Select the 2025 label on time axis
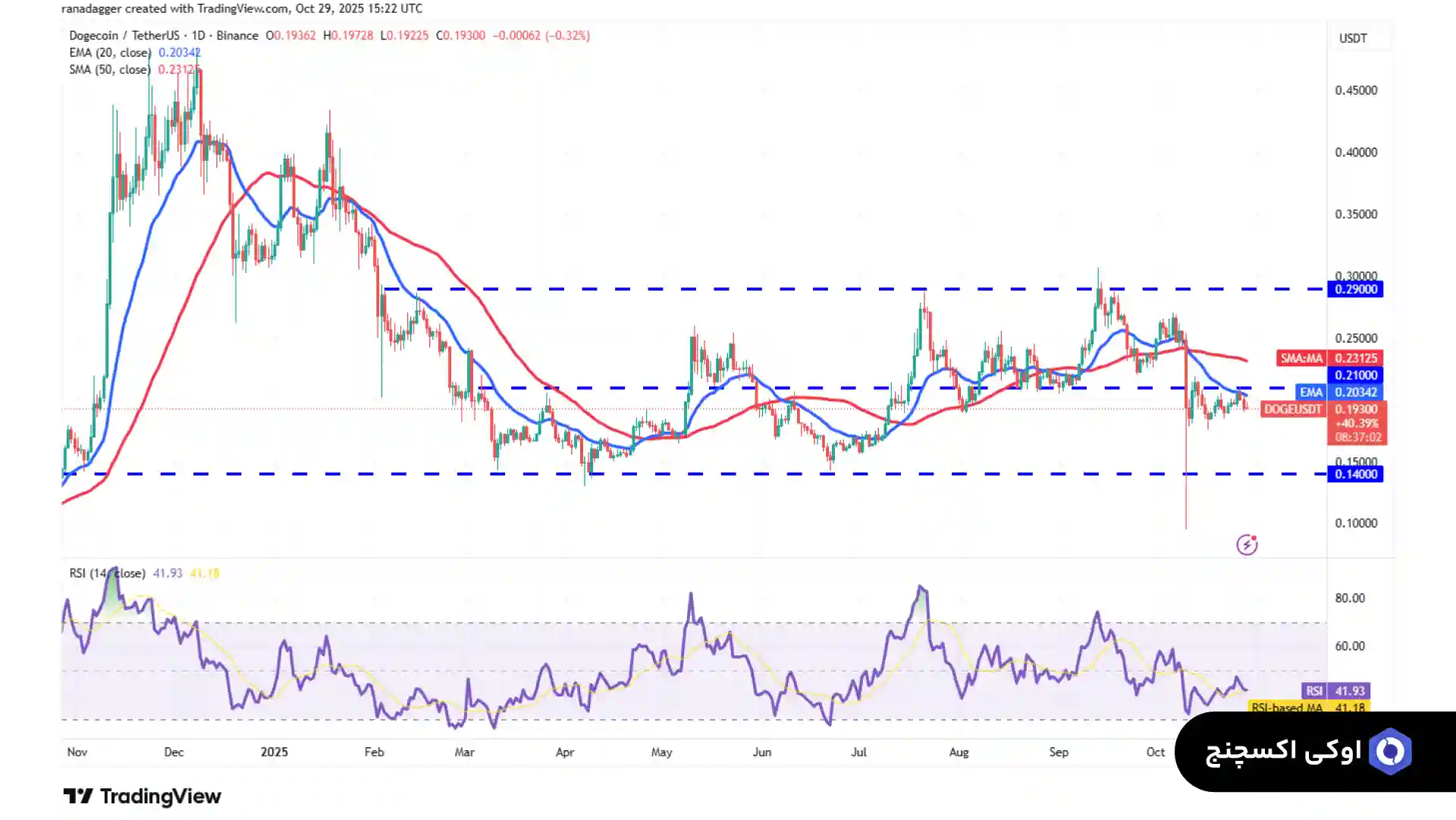The height and width of the screenshot is (820, 1456). (274, 752)
